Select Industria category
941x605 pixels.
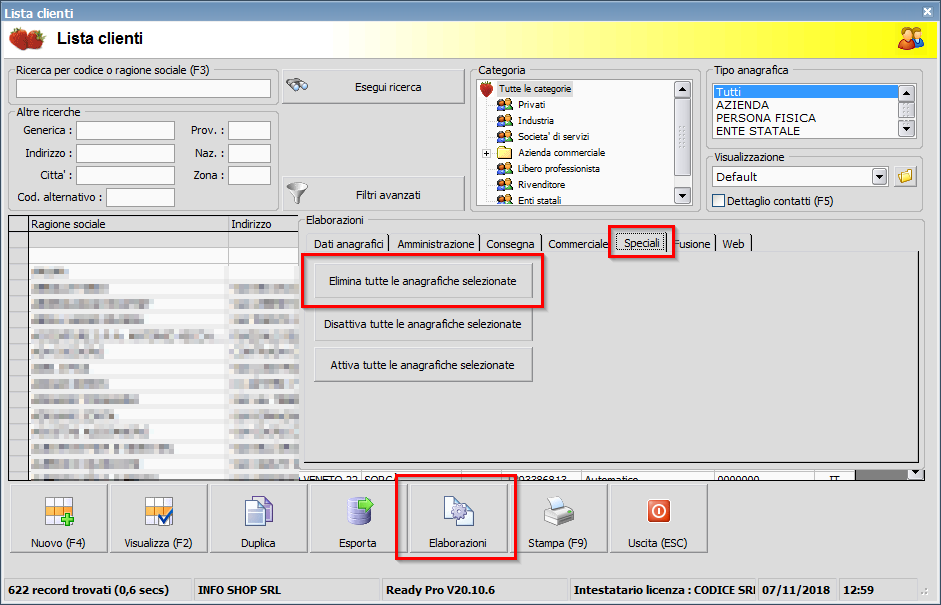[535, 121]
